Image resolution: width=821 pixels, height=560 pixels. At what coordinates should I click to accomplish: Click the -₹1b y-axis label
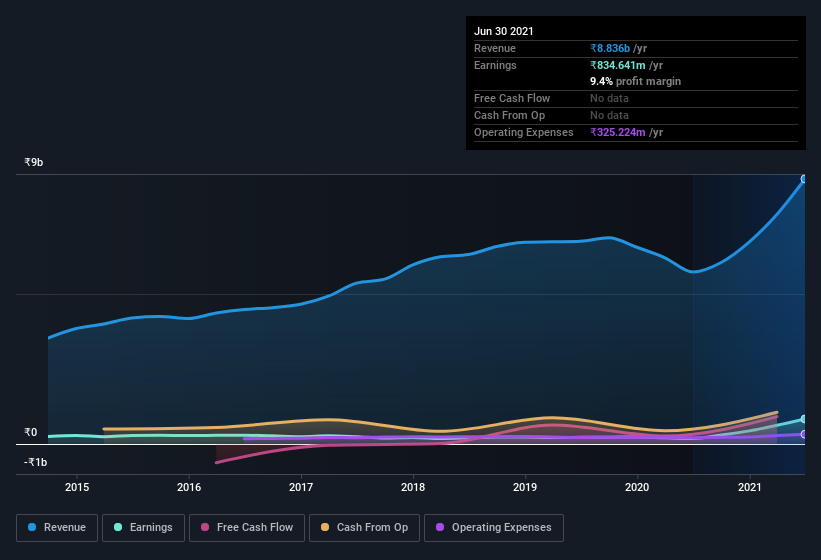[x=36, y=462]
